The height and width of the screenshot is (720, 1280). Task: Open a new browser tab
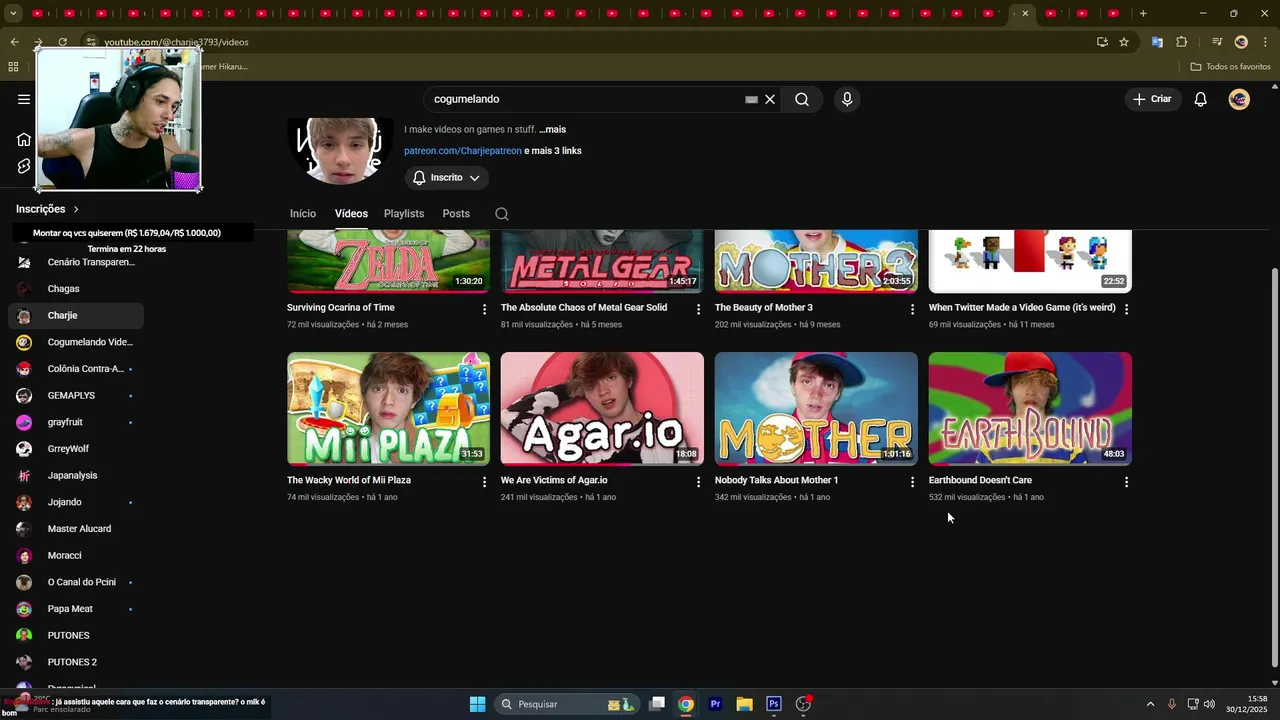pos(1143,13)
